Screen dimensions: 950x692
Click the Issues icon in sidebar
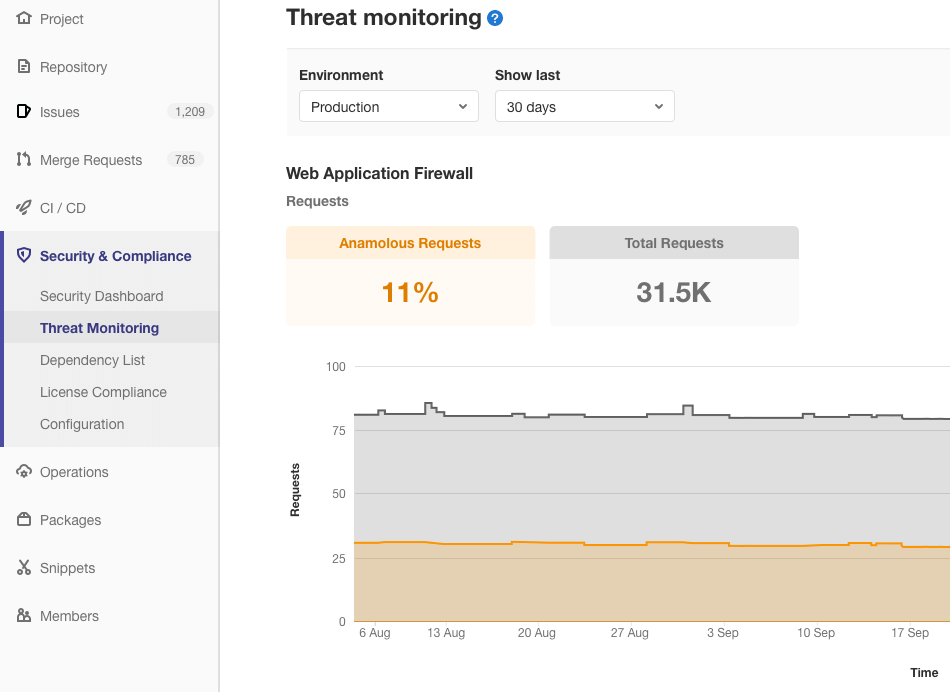[24, 112]
